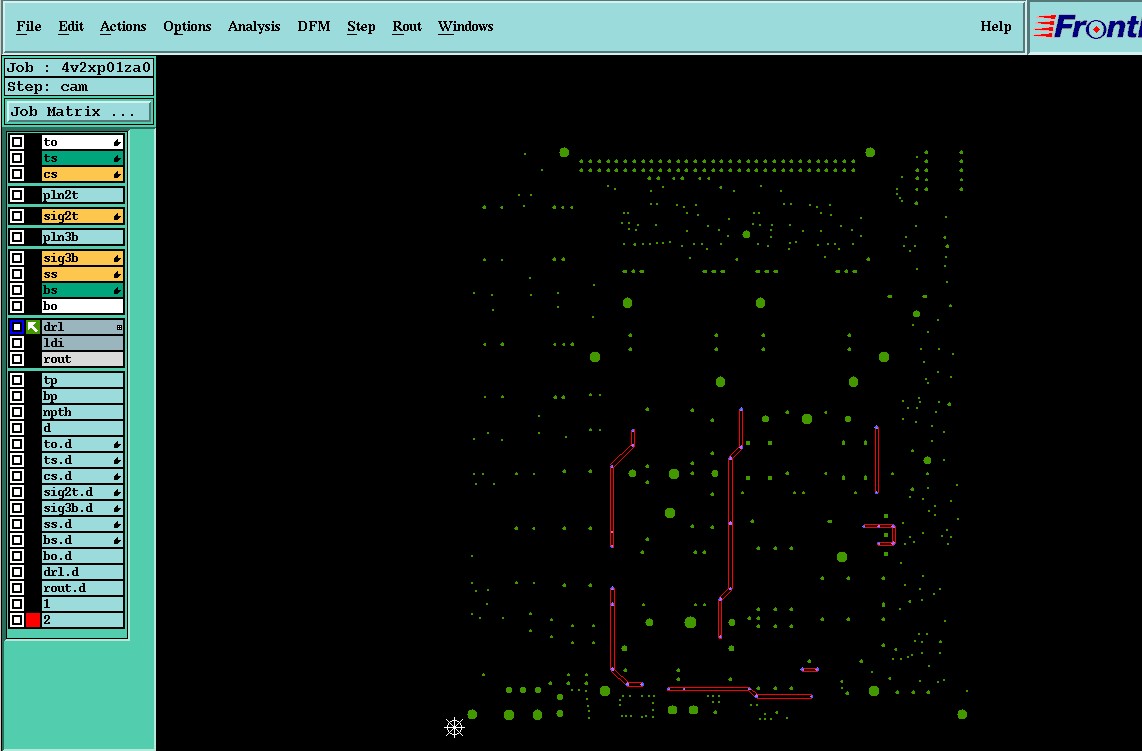
Task: Click the marker icon on the ss.d layer
Action: click(x=117, y=524)
